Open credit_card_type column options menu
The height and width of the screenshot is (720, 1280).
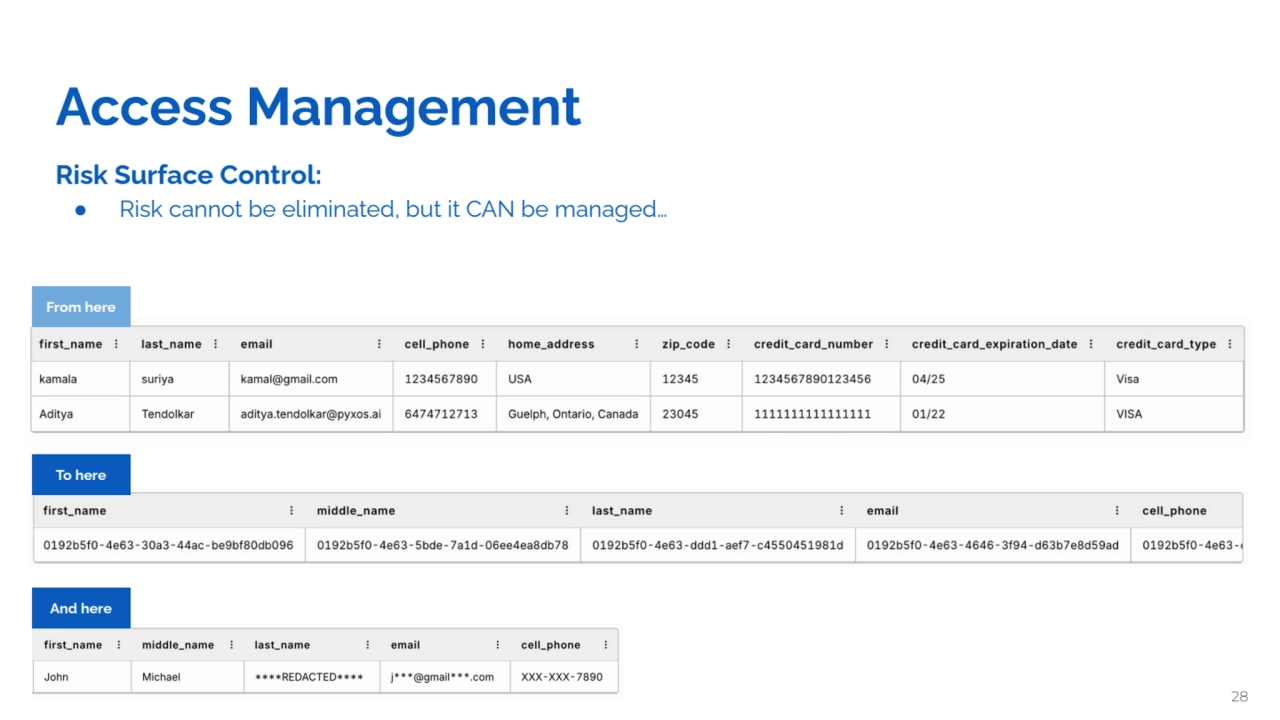coord(1229,344)
